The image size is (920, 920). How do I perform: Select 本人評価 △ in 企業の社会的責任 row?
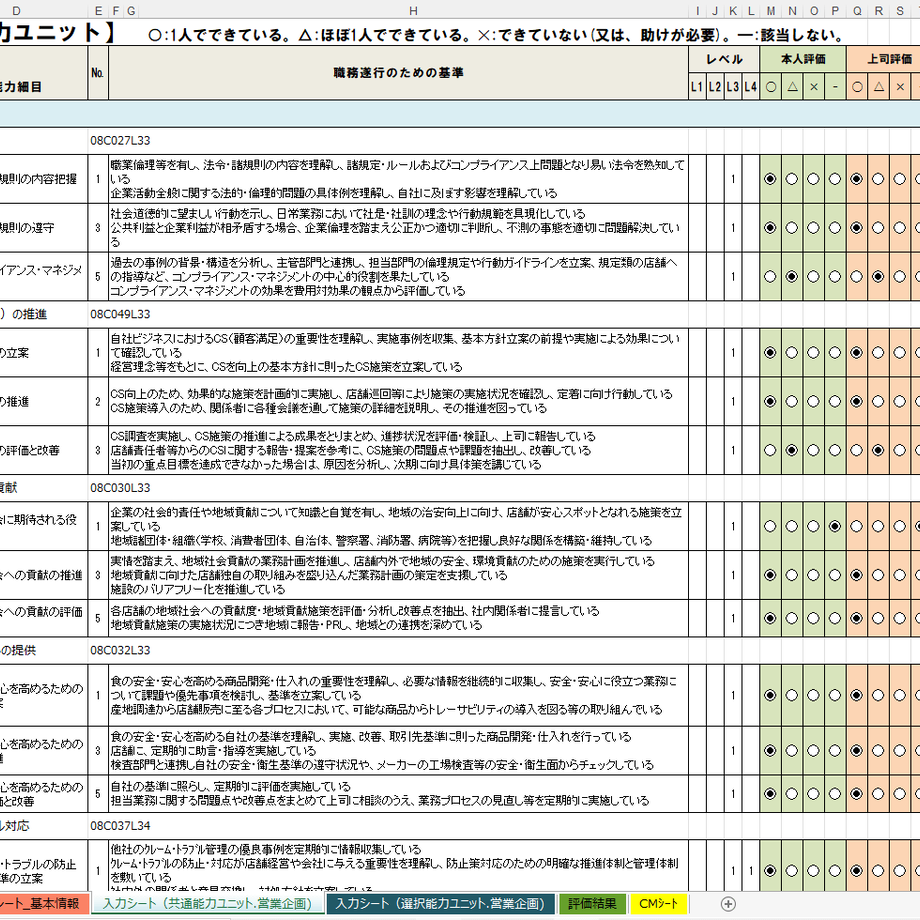(792, 526)
